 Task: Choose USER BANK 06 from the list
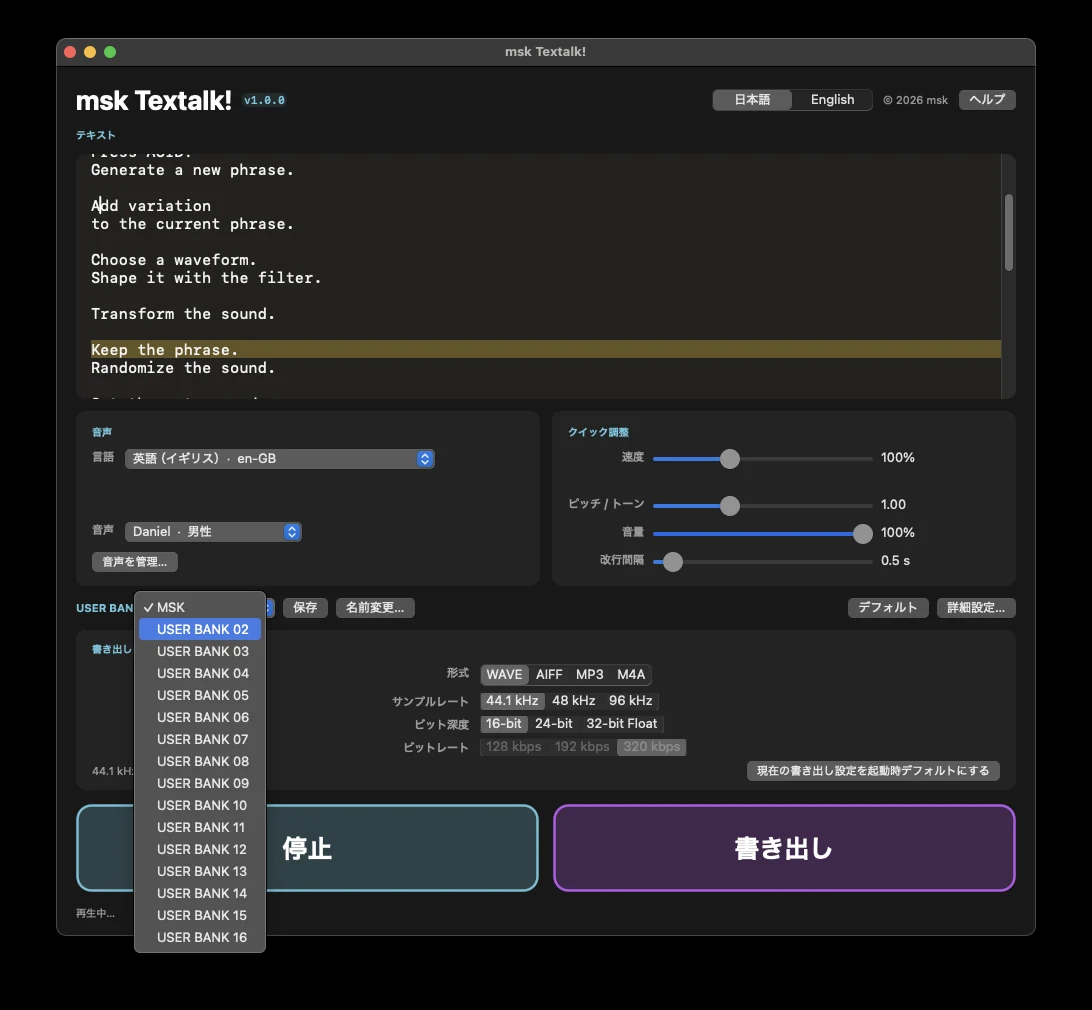coord(200,717)
